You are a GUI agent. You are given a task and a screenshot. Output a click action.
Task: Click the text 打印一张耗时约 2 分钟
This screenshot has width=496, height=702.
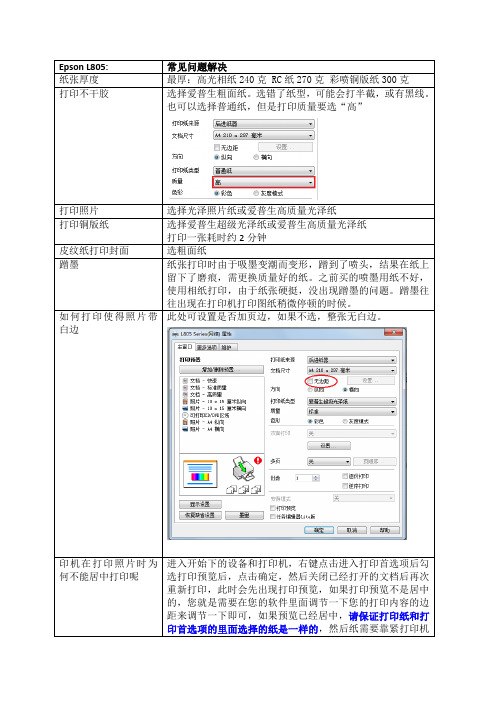pyautogui.click(x=217, y=237)
